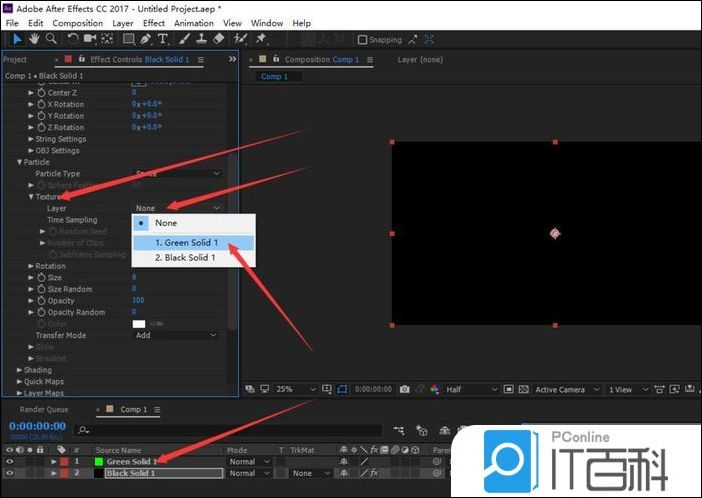Select the Eraser tool

click(x=219, y=39)
